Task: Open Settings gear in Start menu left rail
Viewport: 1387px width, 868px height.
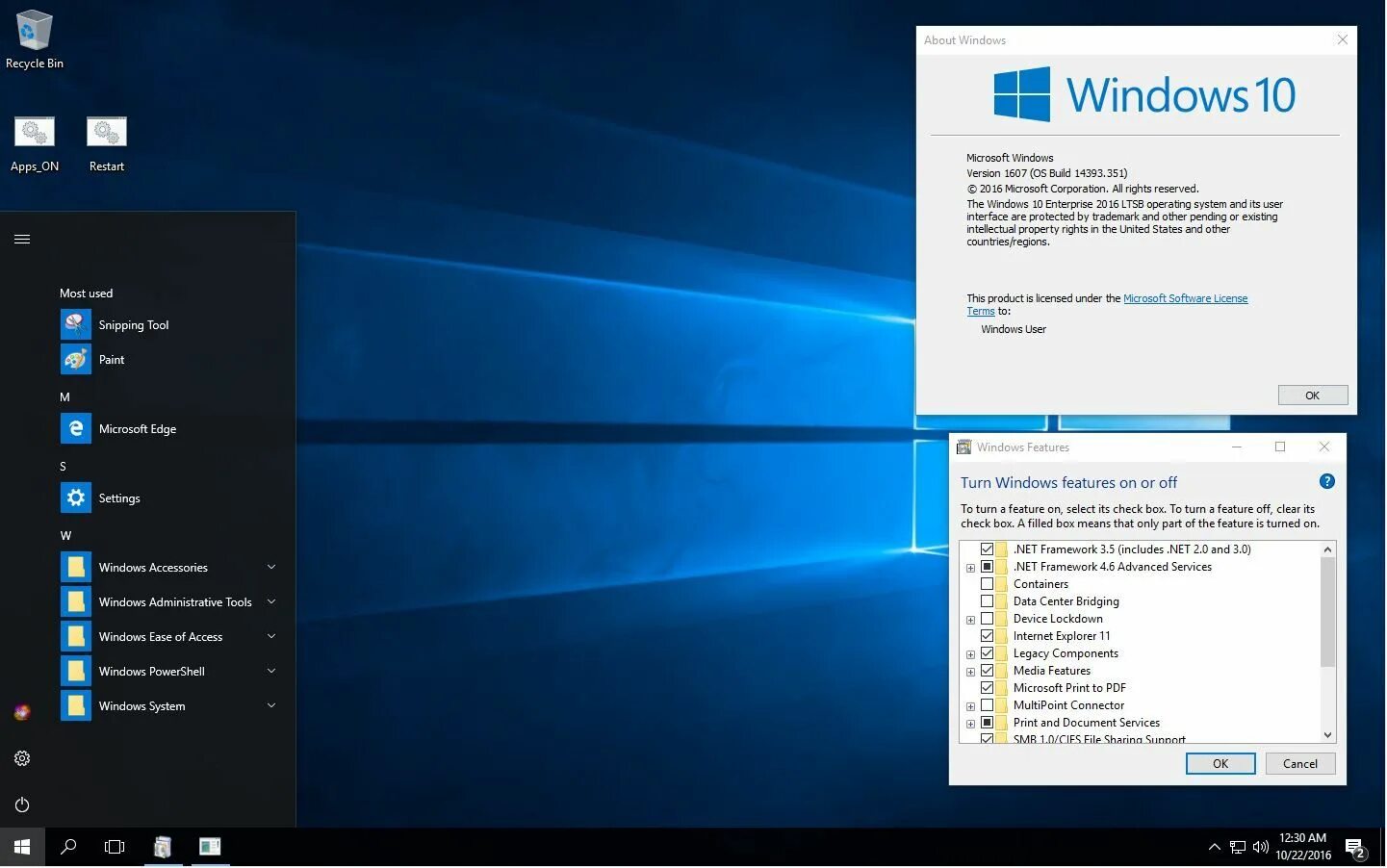Action: [22, 758]
